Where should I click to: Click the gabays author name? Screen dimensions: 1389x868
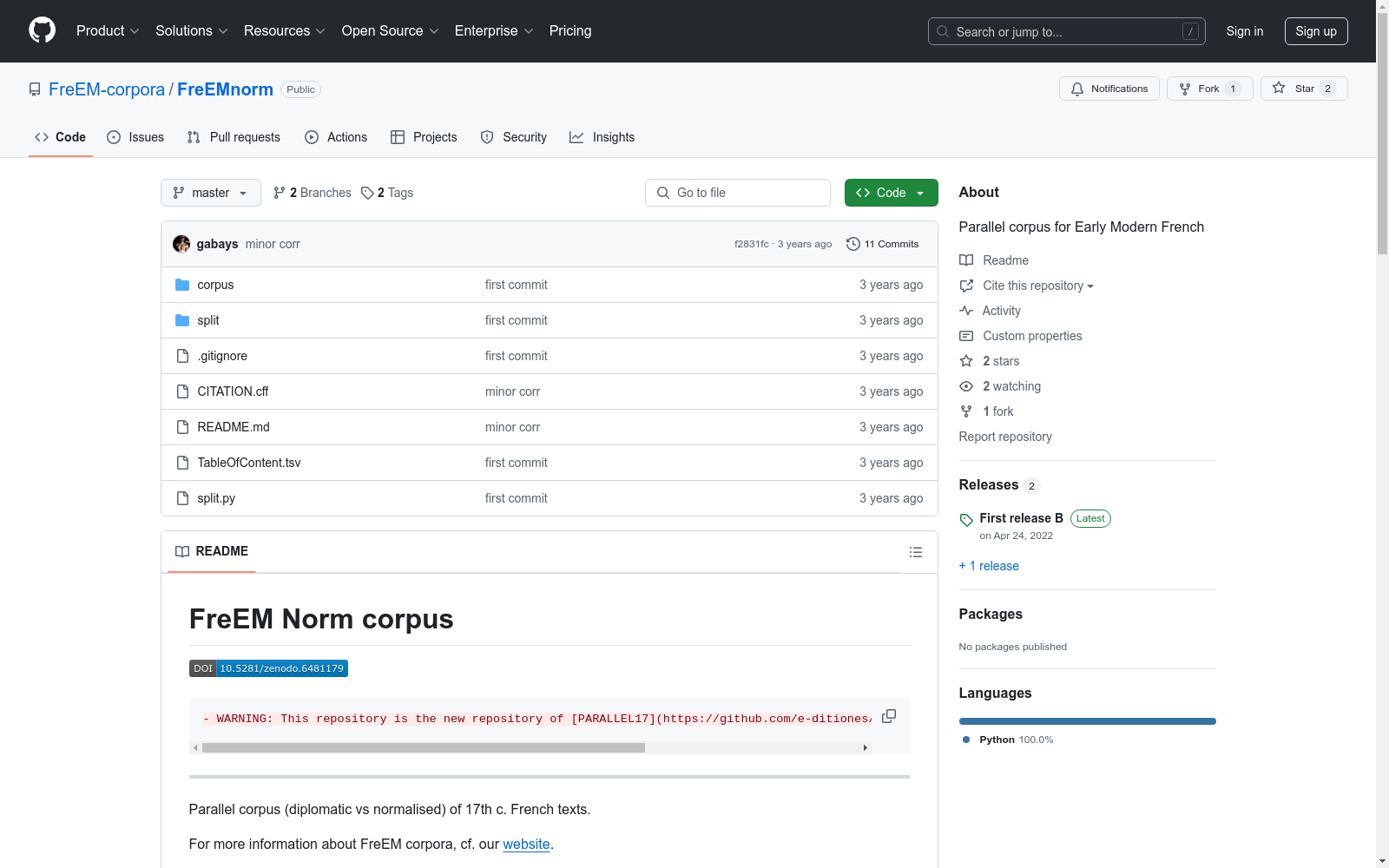[x=217, y=244]
